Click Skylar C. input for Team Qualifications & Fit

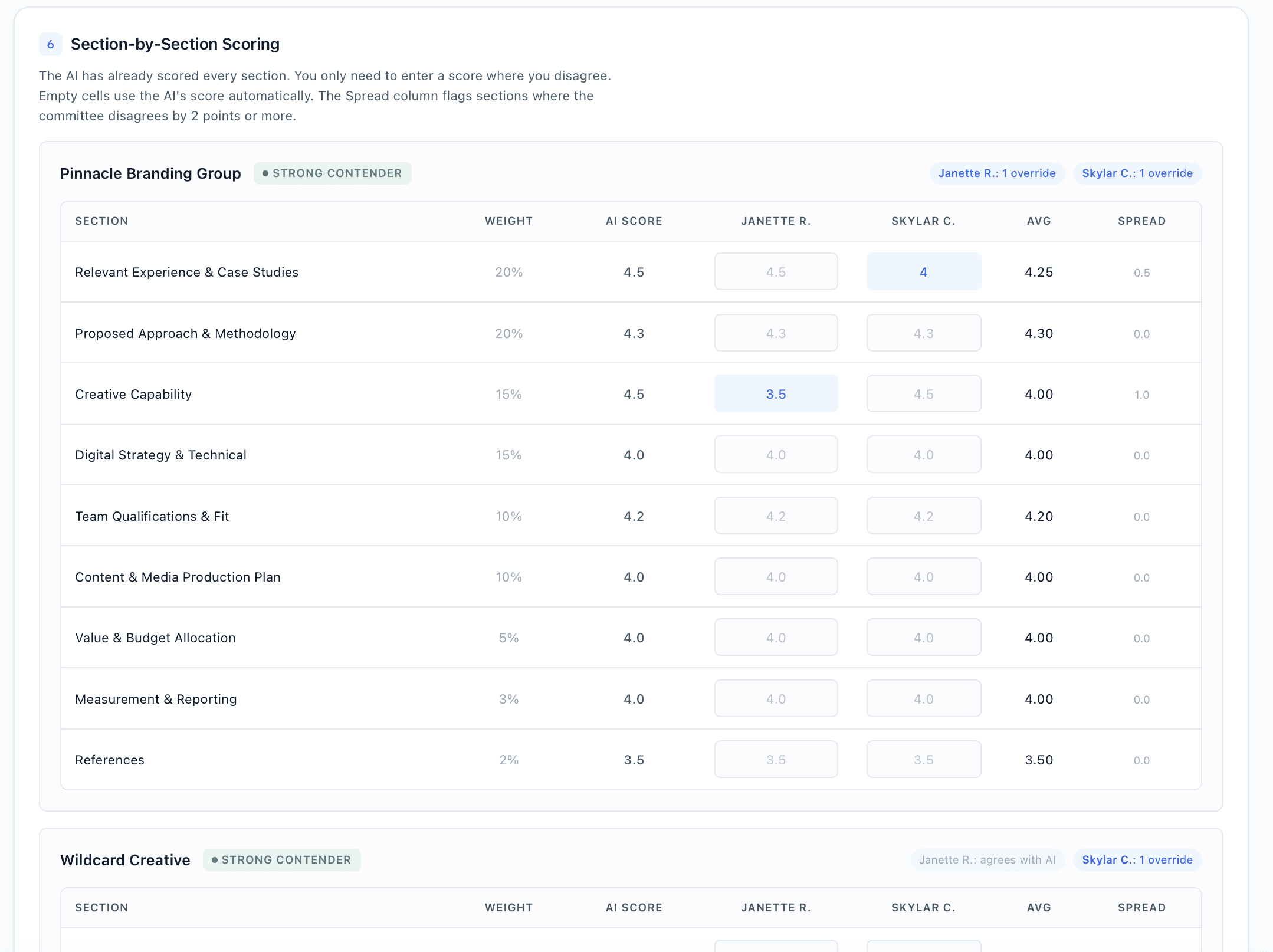[924, 516]
